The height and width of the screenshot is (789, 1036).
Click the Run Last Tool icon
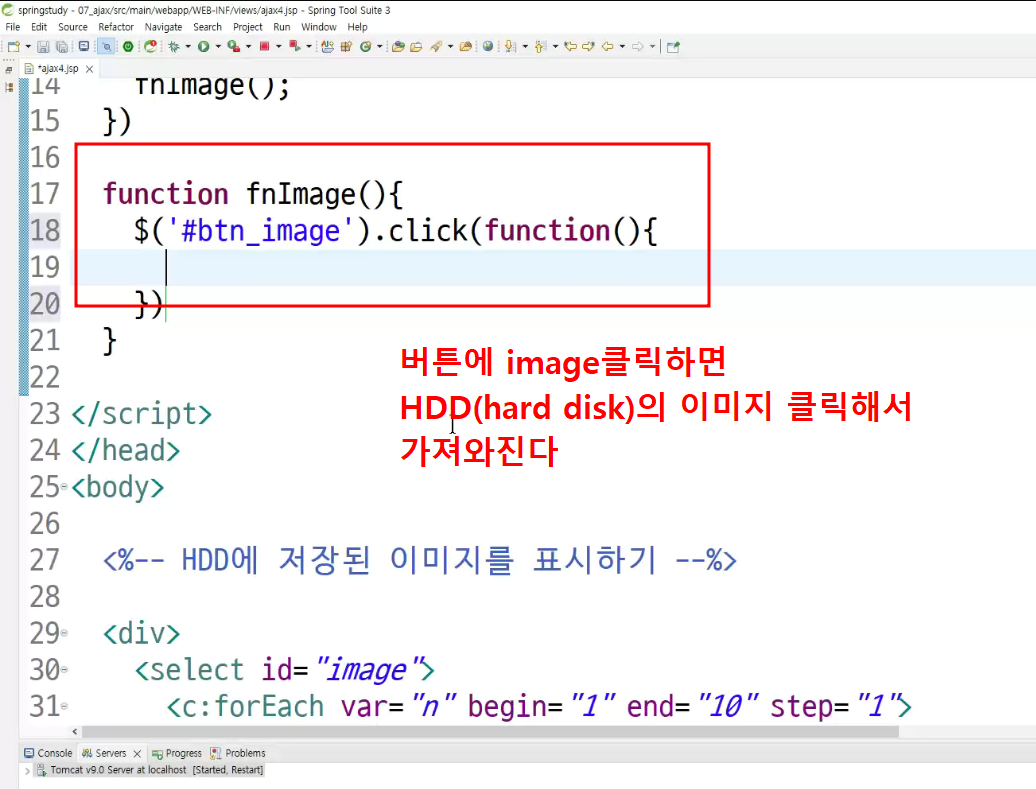pyautogui.click(x=233, y=46)
